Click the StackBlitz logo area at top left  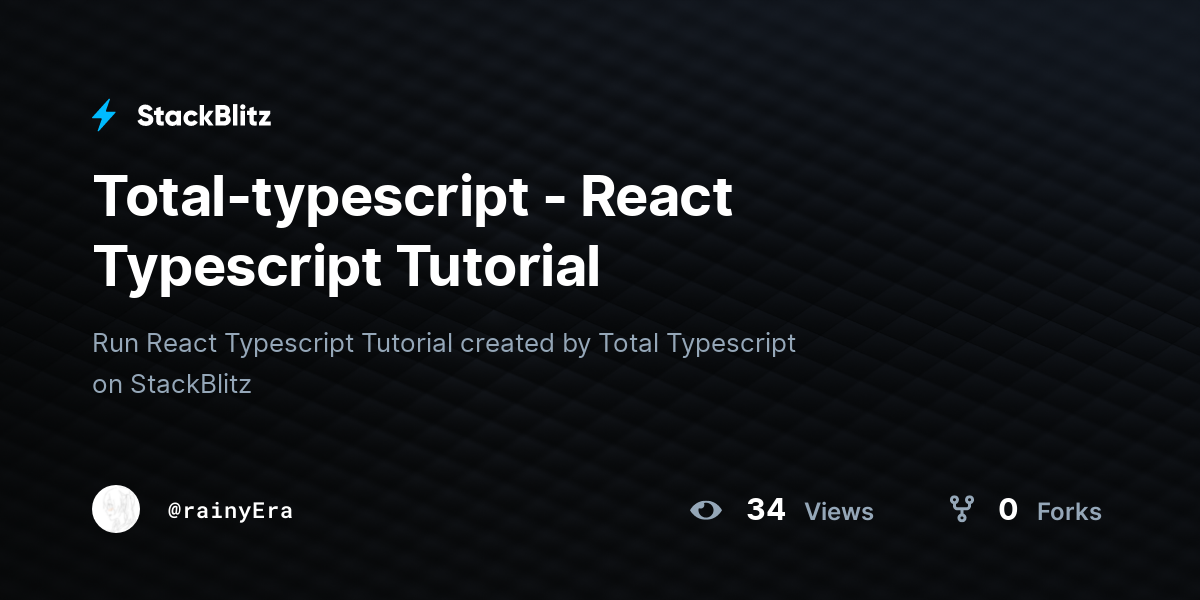[180, 116]
